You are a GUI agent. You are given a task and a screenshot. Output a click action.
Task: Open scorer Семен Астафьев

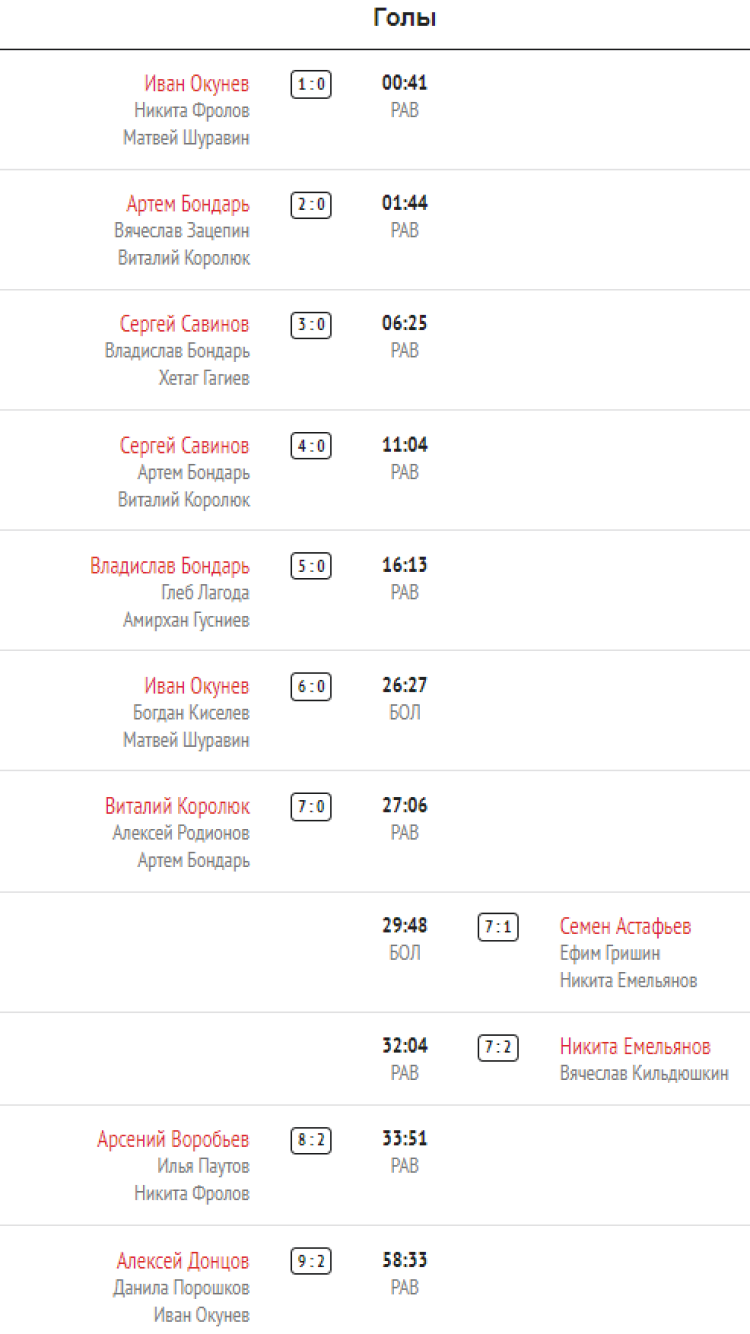tap(625, 927)
